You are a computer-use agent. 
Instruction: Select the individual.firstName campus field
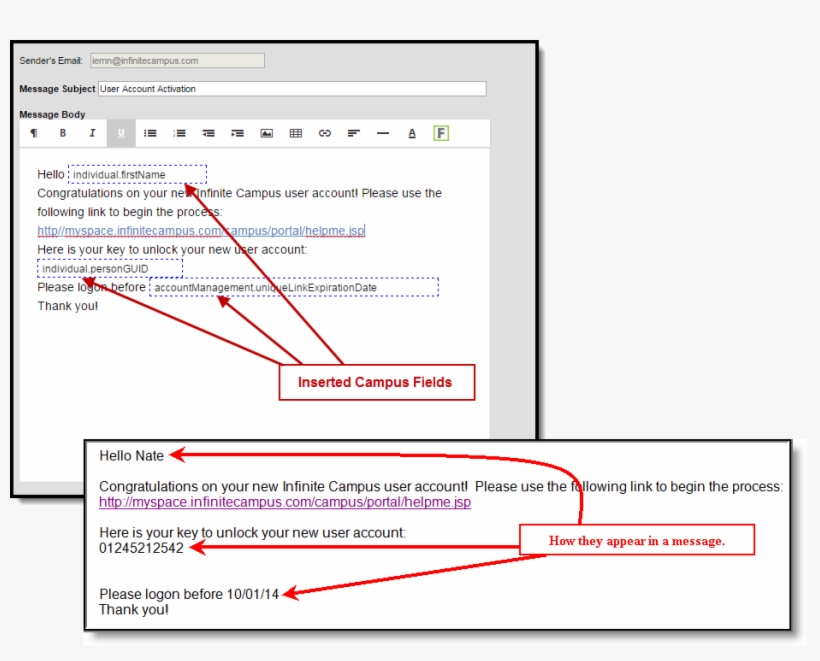point(137,175)
